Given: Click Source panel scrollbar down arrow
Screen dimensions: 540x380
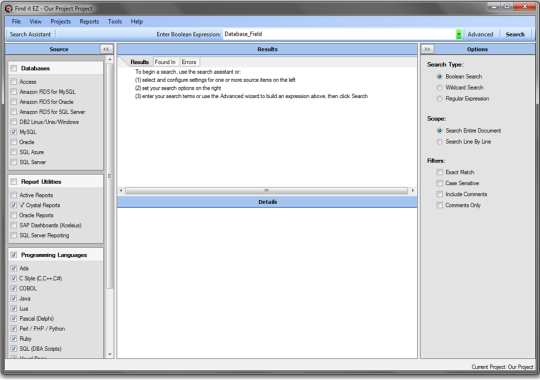Looking at the screenshot, I should pos(110,354).
